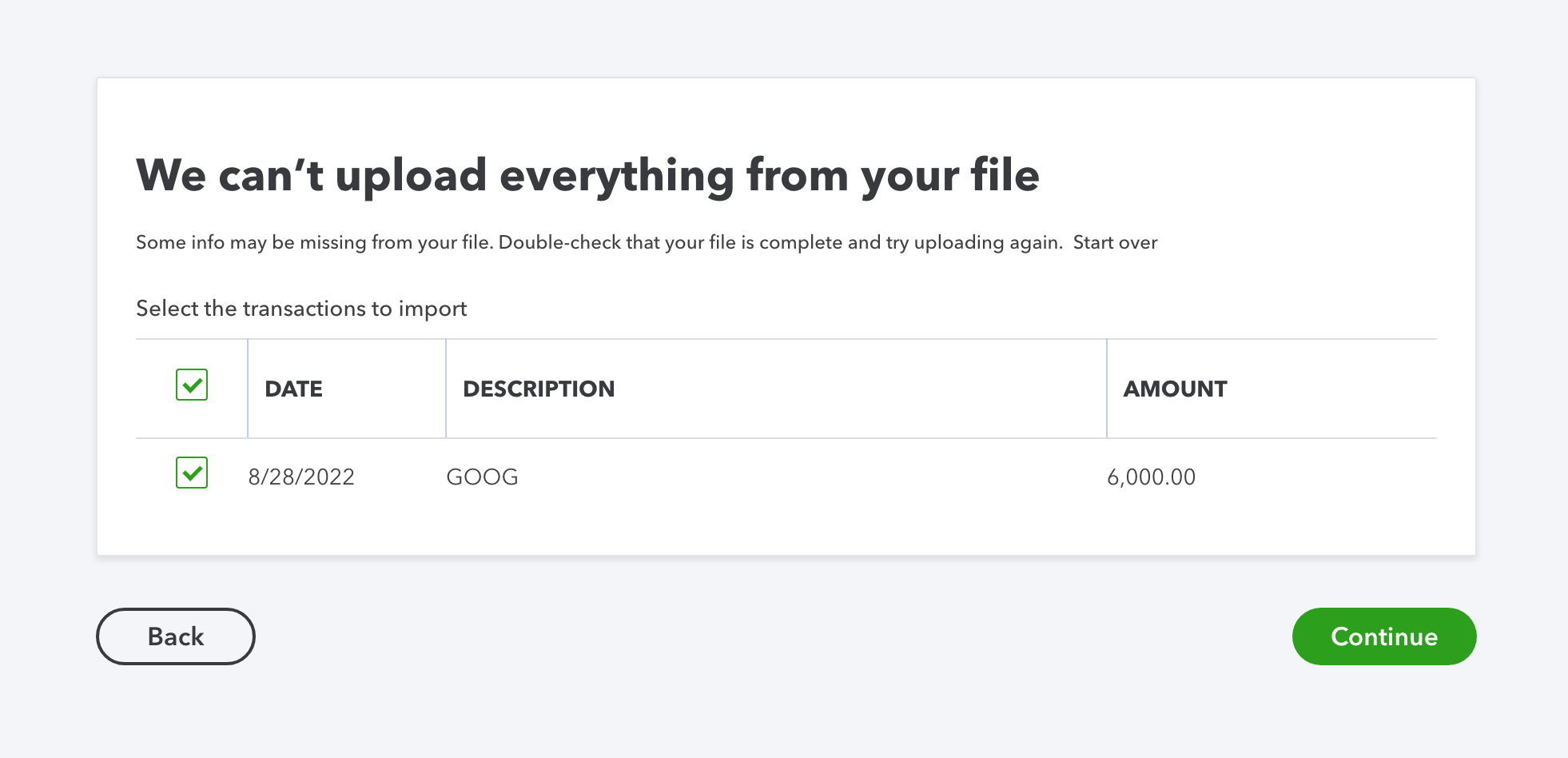The width and height of the screenshot is (1568, 758).
Task: Click the DESCRIPTION column header
Action: coord(539,389)
